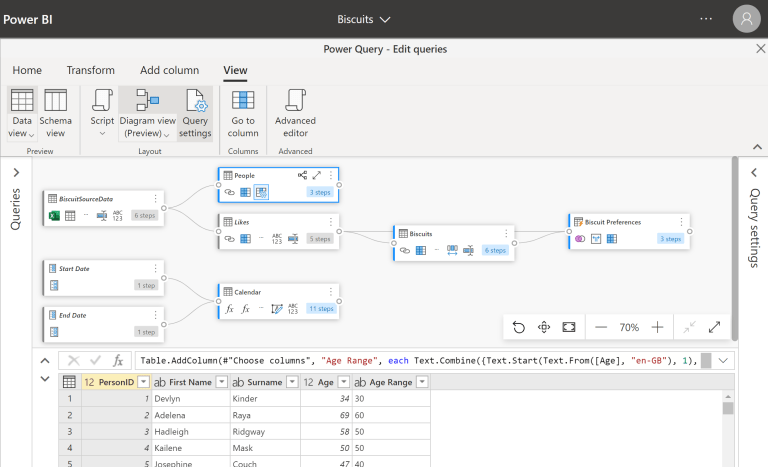Collapse the ribbon with the up chevron
The height and width of the screenshot is (467, 768).
[757, 147]
